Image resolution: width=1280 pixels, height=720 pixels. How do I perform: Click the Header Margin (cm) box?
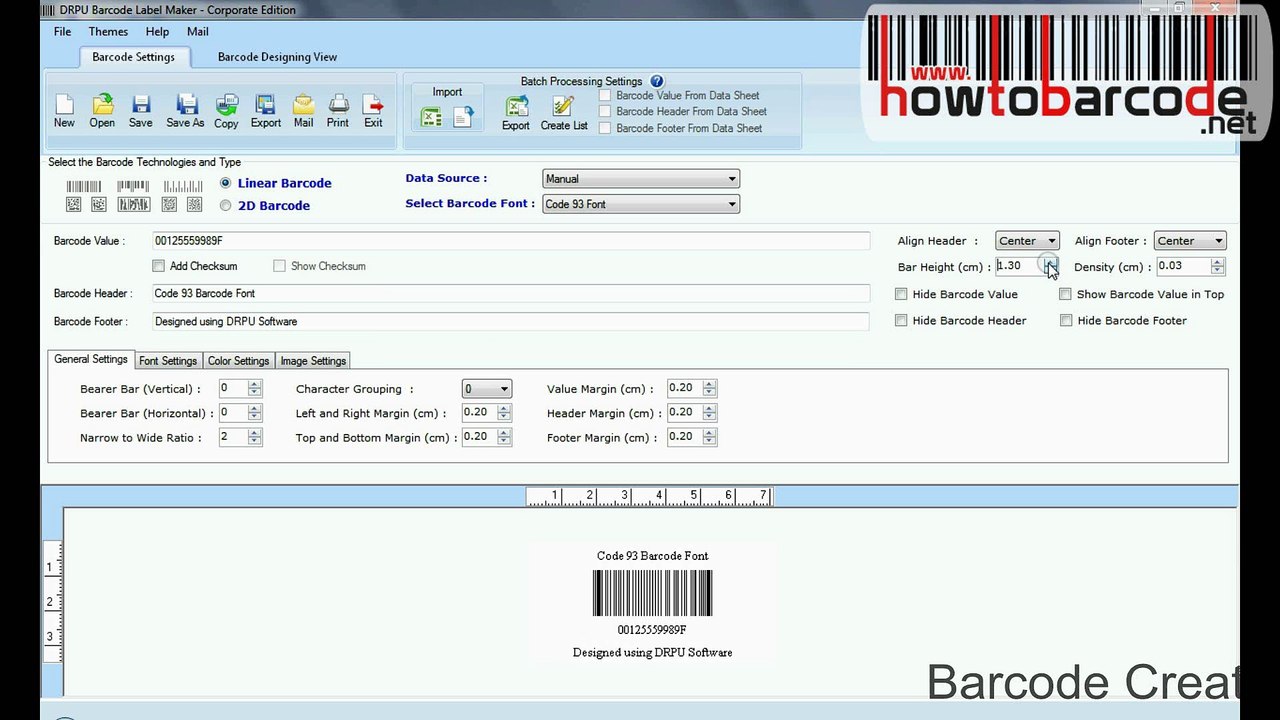(x=684, y=412)
